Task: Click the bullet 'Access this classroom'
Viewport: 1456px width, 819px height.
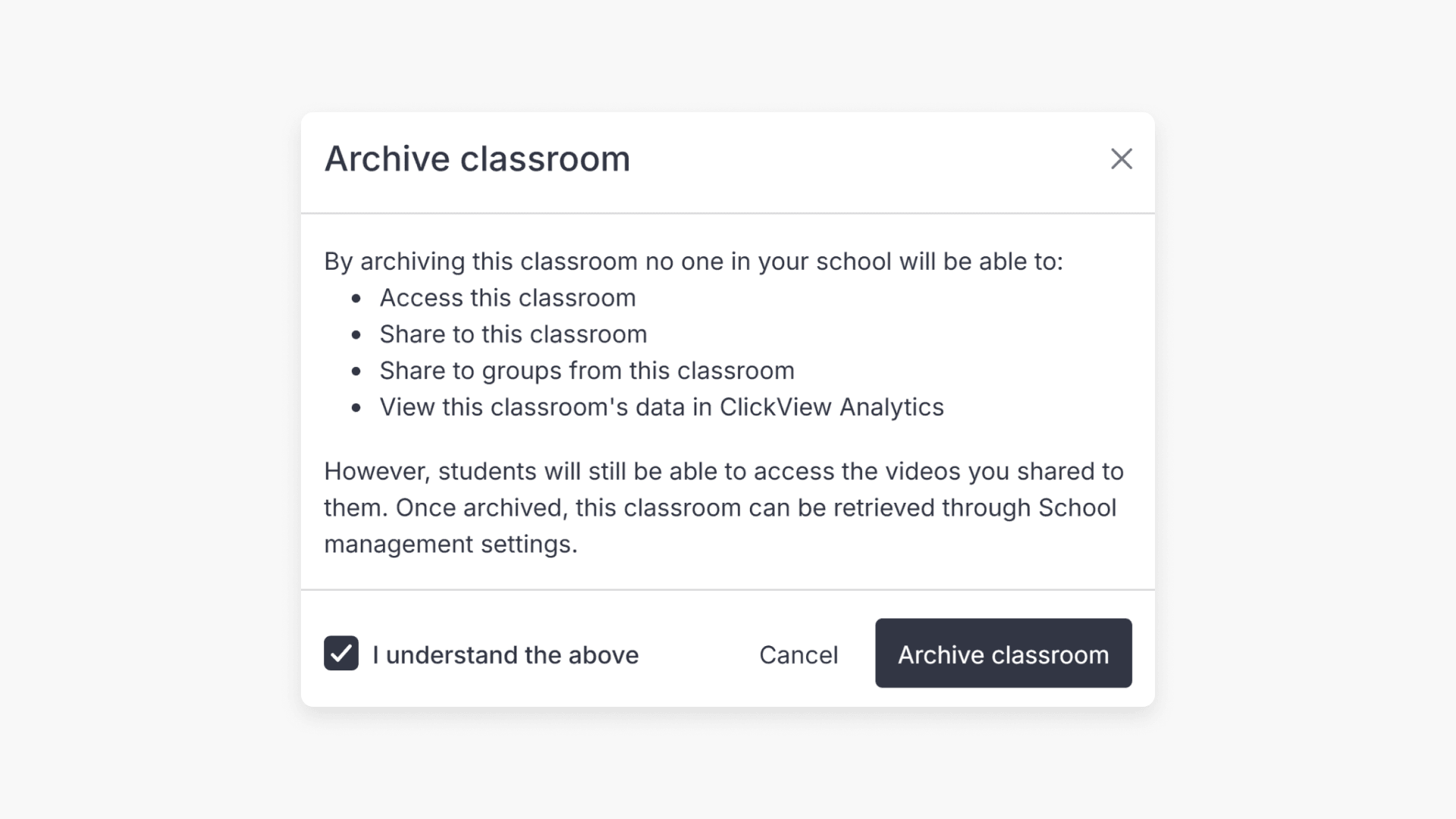Action: (508, 297)
